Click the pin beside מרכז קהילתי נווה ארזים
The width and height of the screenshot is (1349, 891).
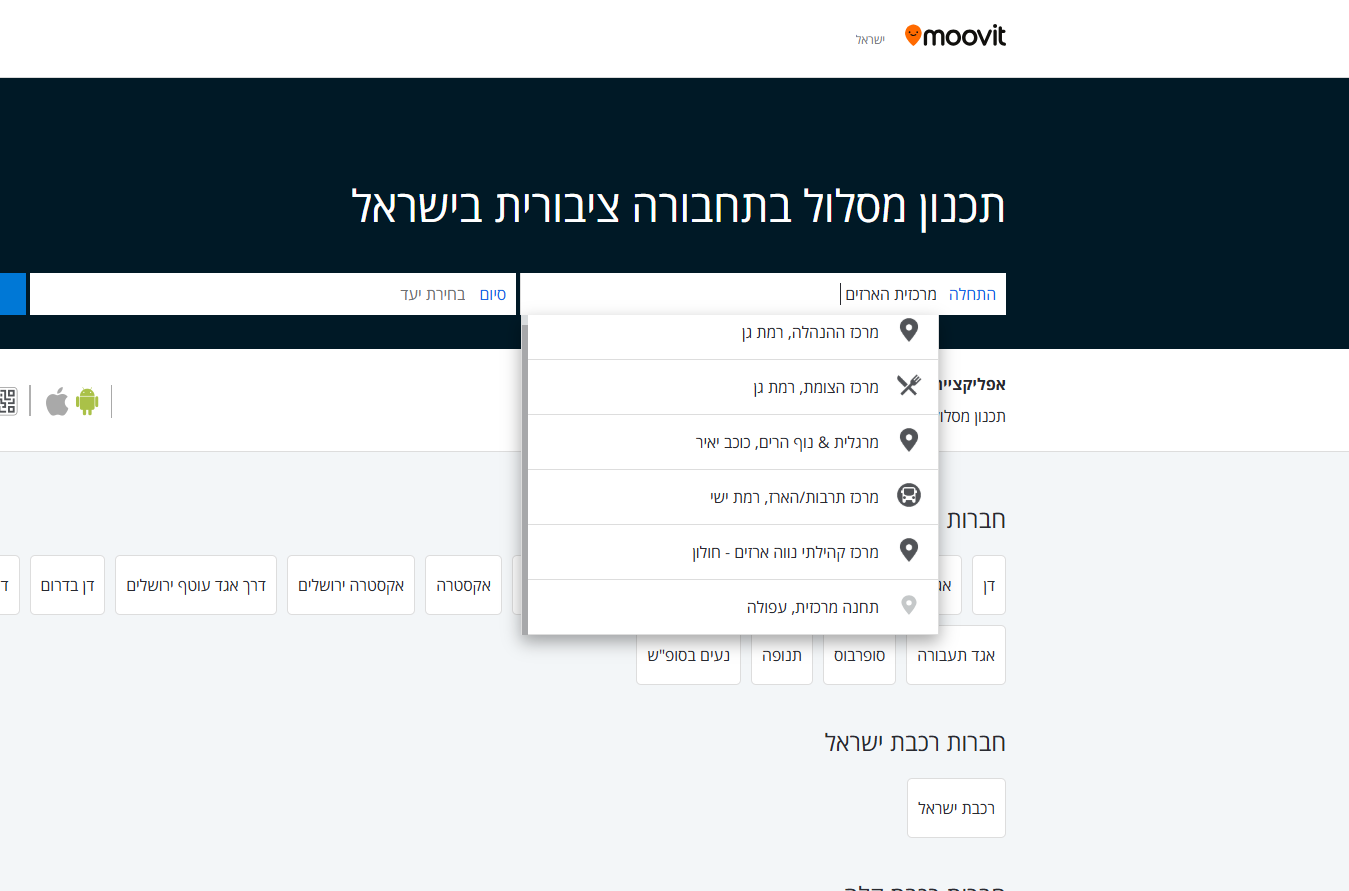tap(909, 550)
